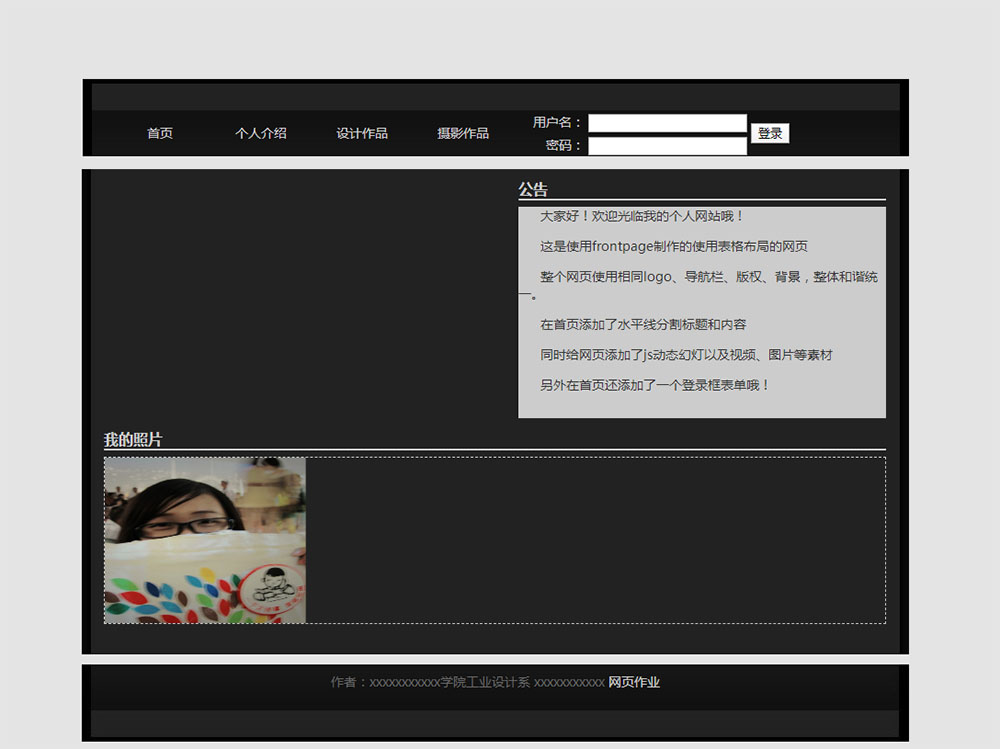Click the 用户名： label

tap(557, 122)
